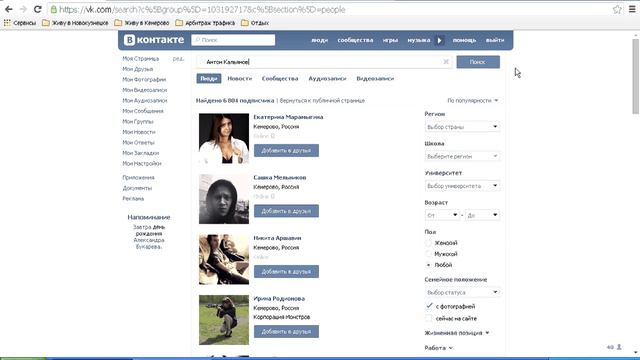
Task: Open Ирина Родионова profile photo
Action: coord(224,320)
